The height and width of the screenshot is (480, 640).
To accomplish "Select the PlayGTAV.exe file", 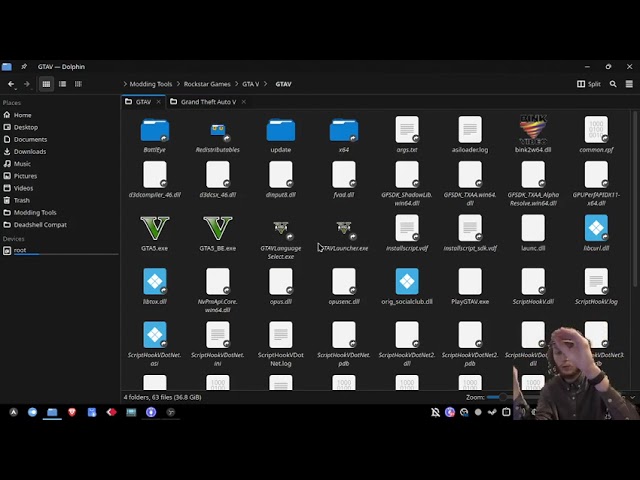I will [470, 287].
